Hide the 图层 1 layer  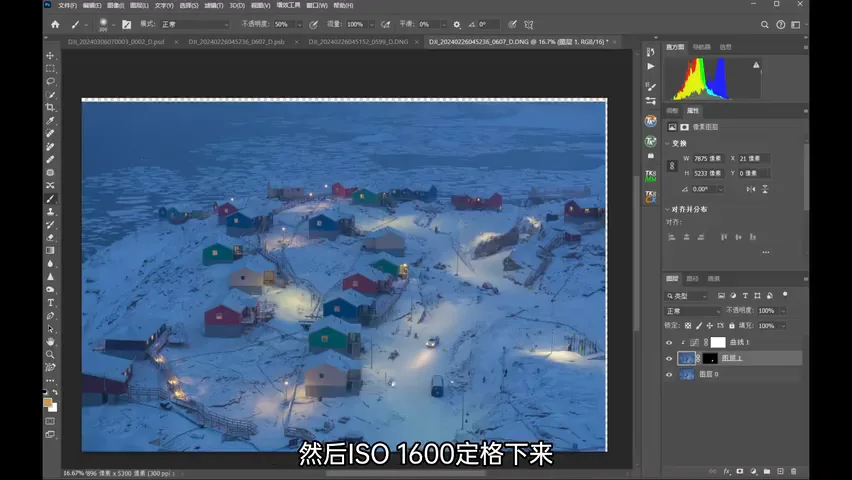click(669, 358)
